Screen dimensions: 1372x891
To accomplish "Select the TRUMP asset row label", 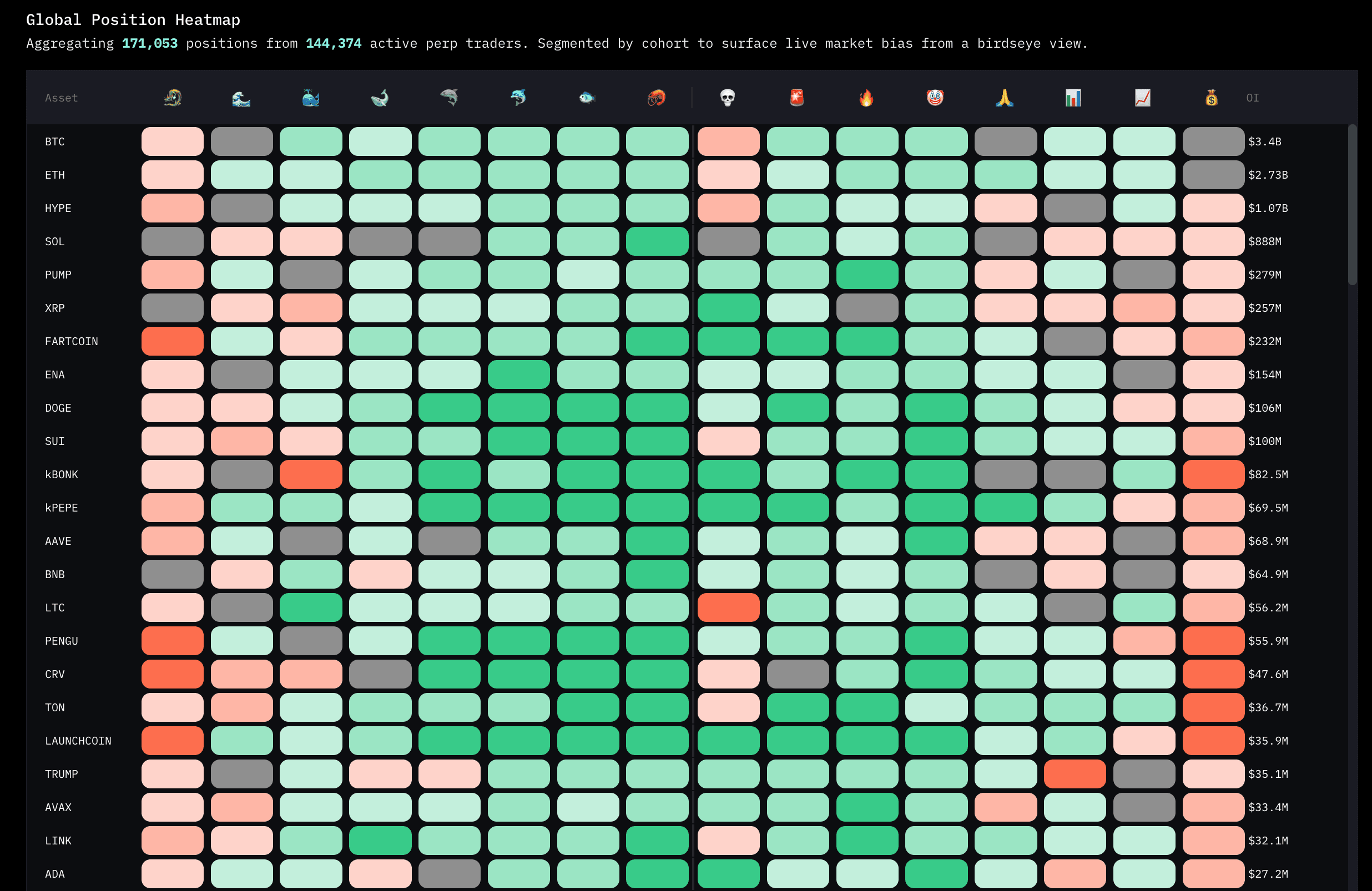I will click(62, 774).
